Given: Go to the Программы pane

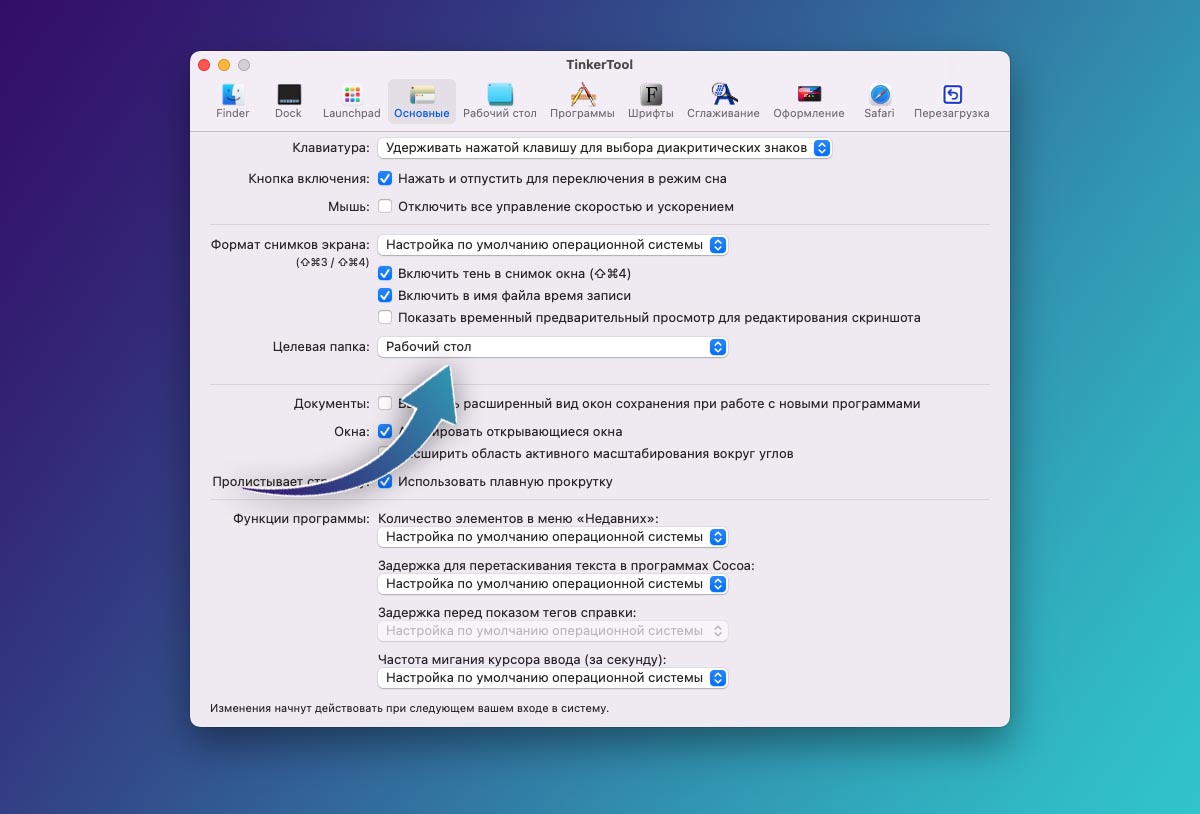Looking at the screenshot, I should pyautogui.click(x=582, y=101).
